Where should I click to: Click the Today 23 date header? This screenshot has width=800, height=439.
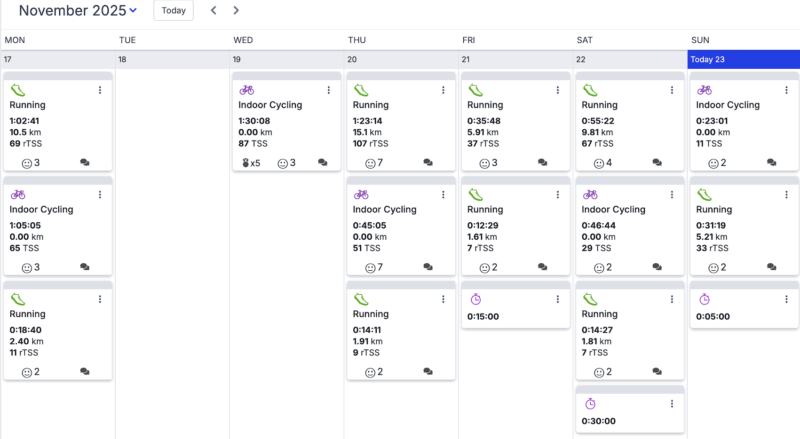click(744, 60)
